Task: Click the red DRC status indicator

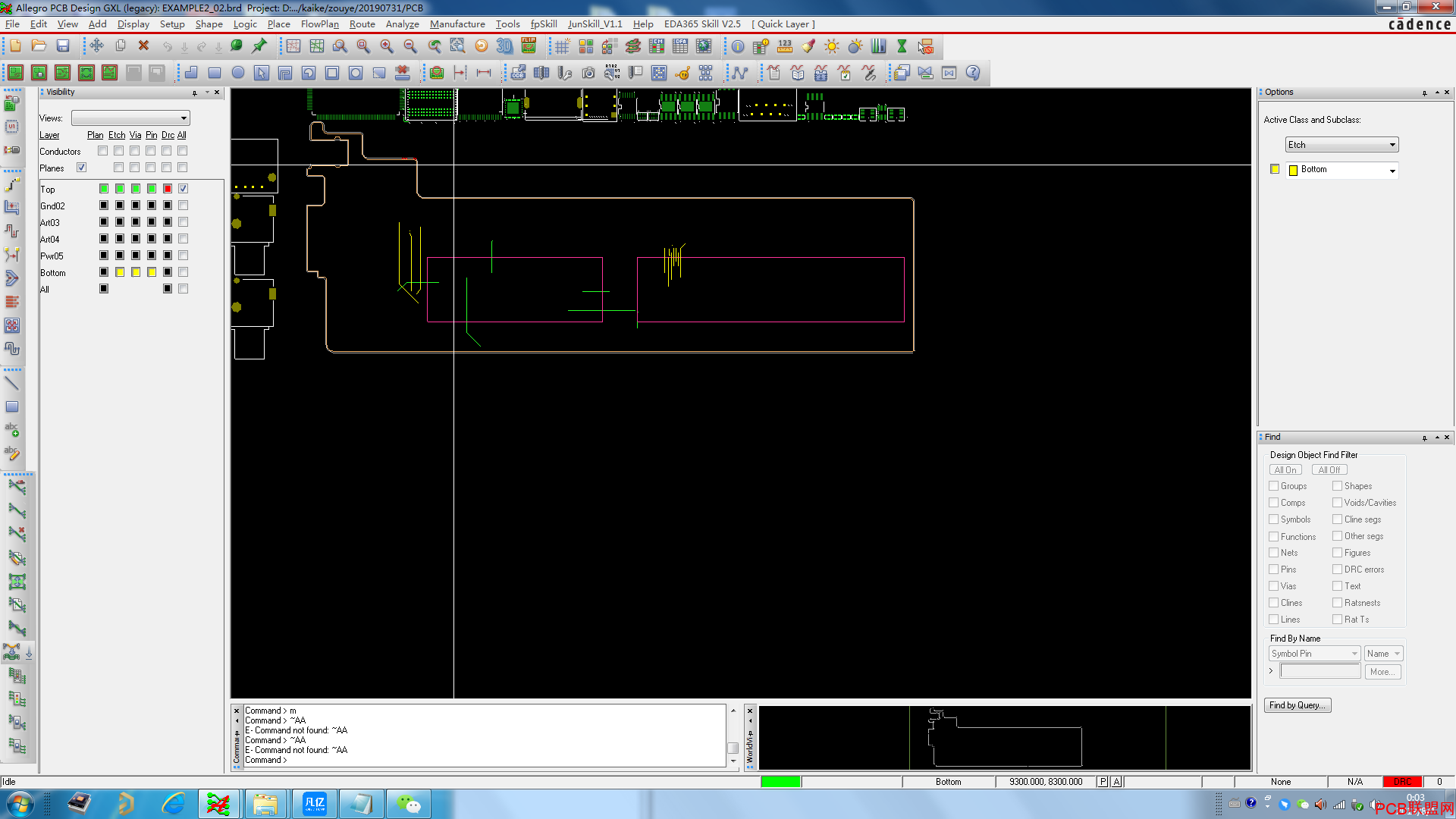Action: click(1402, 782)
